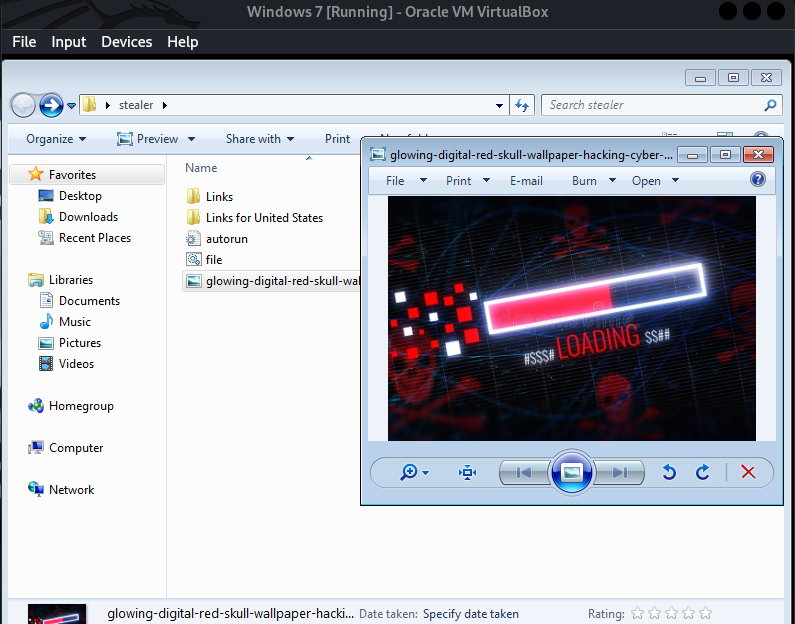Delete photo with red X icon

pos(748,472)
